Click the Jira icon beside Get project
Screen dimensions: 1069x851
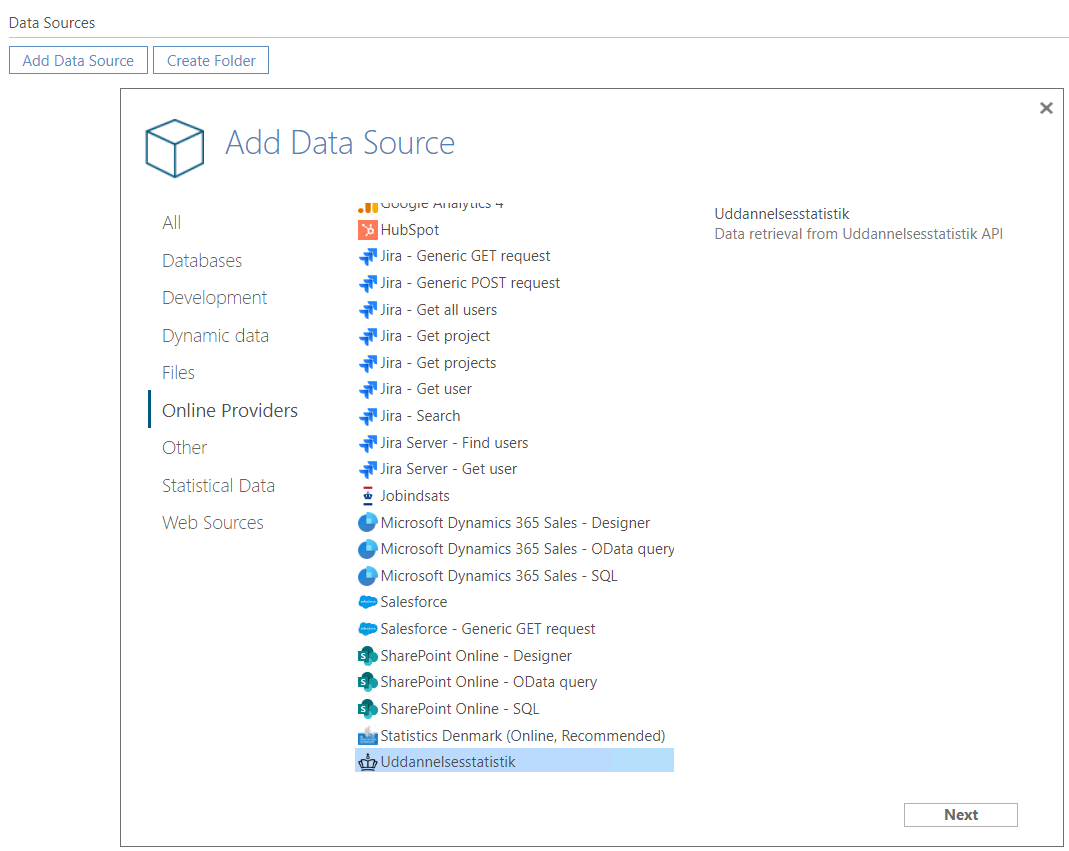[367, 336]
